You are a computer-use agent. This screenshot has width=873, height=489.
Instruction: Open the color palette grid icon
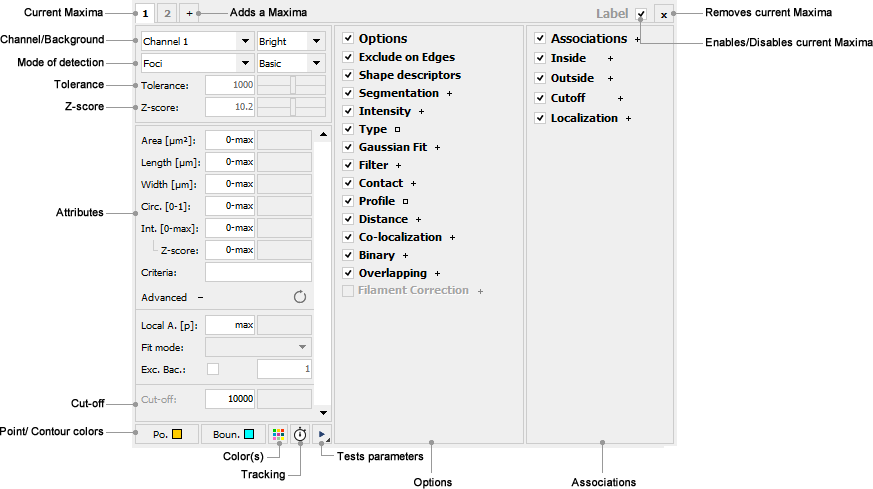point(278,435)
